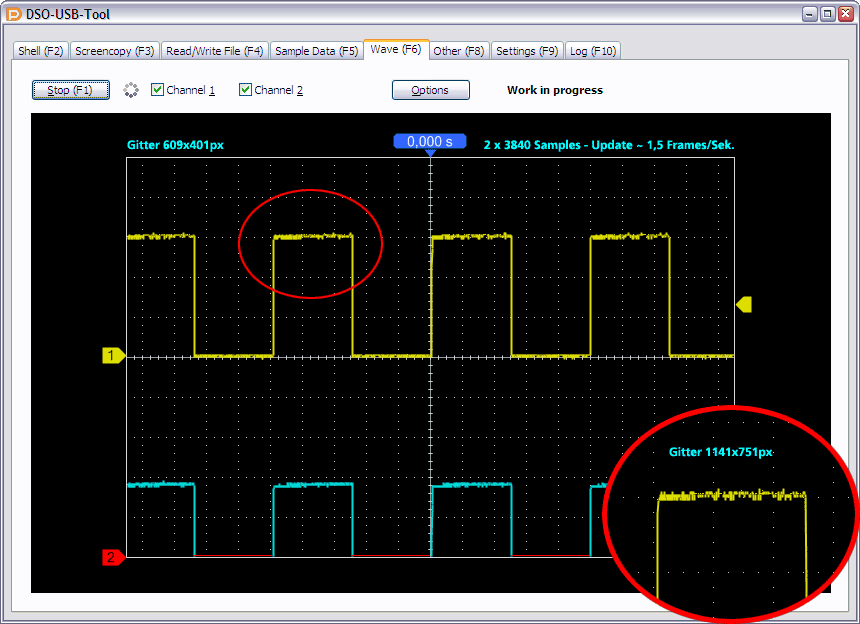860x624 pixels.
Task: Open the Screencopy (F3) tab
Action: click(115, 51)
